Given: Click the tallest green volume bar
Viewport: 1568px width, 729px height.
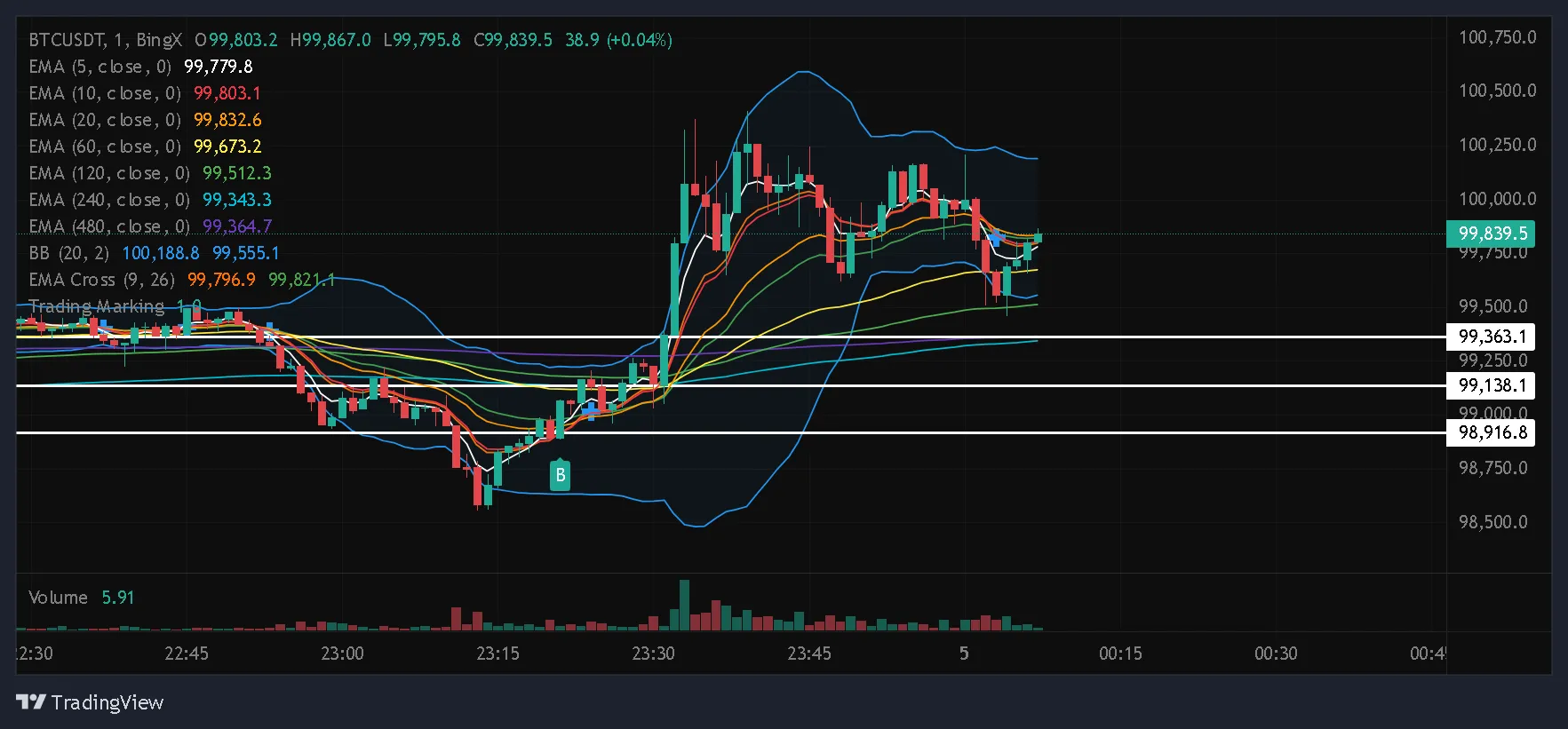Looking at the screenshot, I should point(684,605).
